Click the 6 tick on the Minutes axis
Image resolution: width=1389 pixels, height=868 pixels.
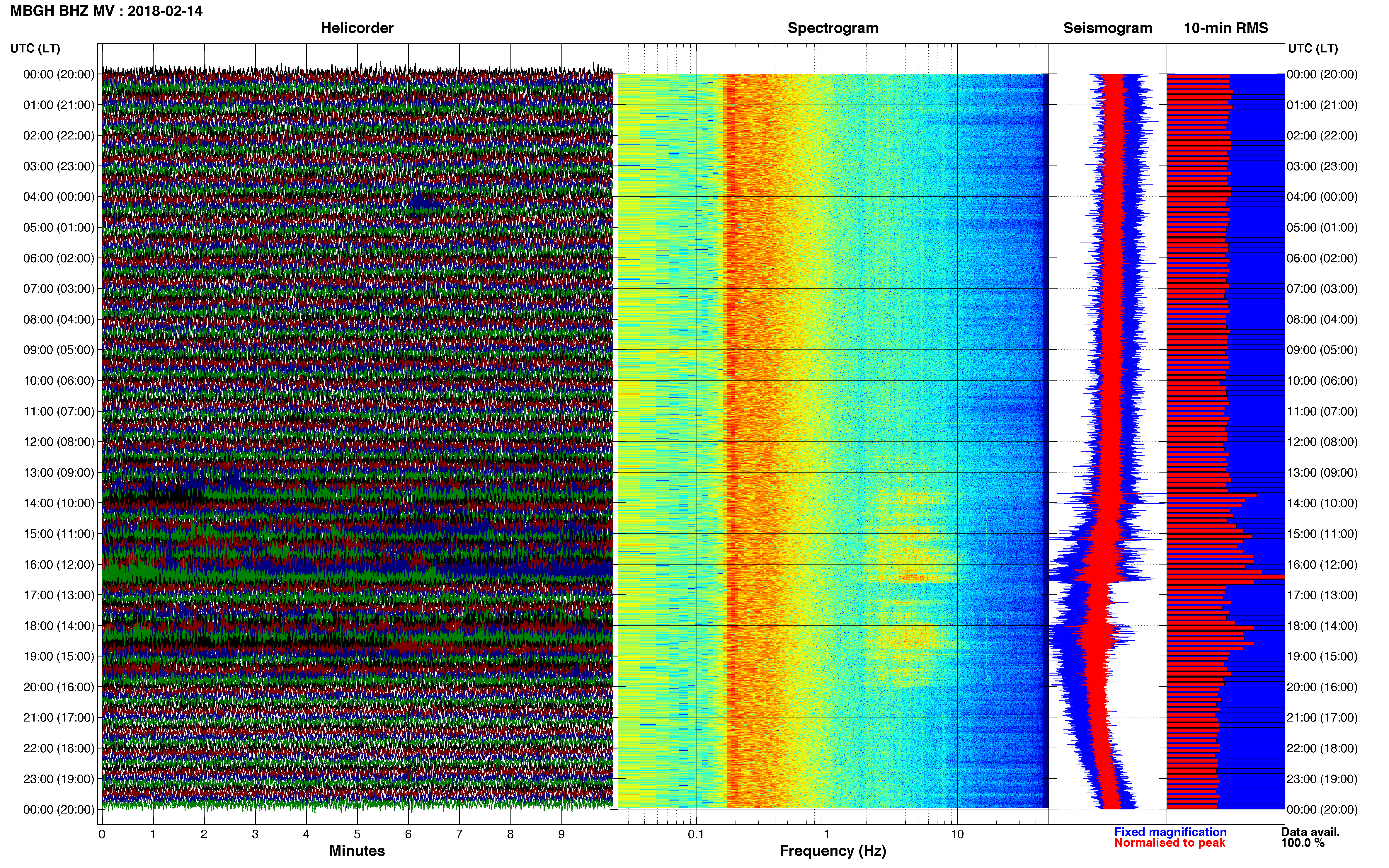[408, 835]
